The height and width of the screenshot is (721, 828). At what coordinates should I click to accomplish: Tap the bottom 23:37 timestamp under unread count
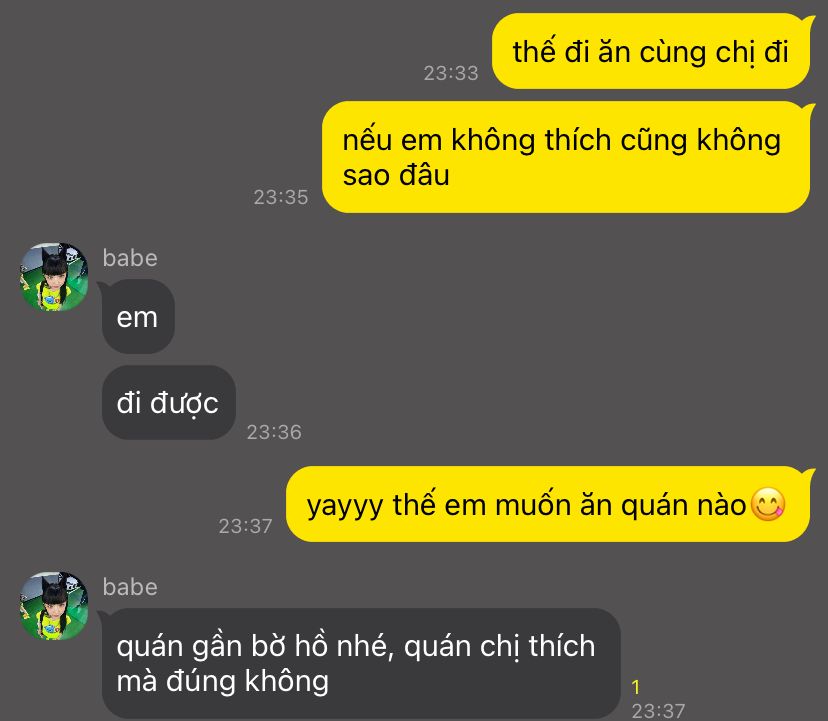pyautogui.click(x=658, y=711)
